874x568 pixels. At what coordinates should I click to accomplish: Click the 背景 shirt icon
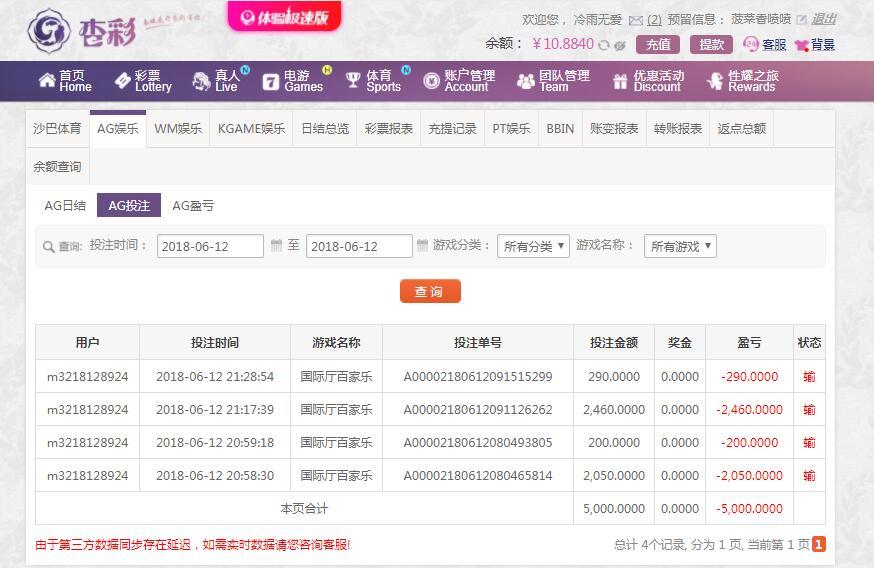801,45
